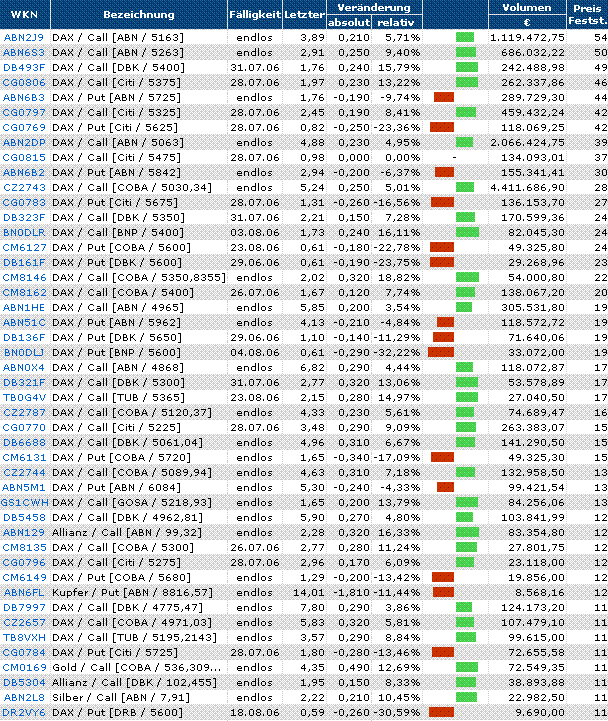Sort by absolut change column header
608x721 pixels.
(349, 22)
